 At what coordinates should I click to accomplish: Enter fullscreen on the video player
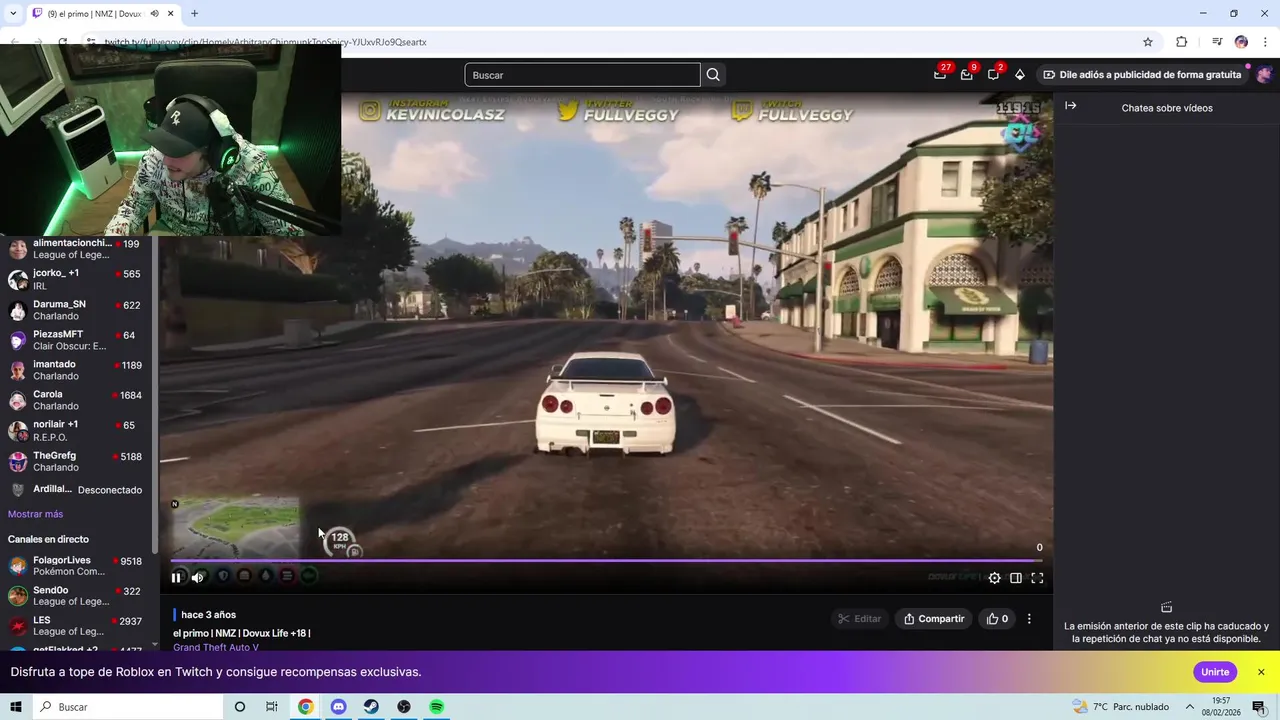[1037, 578]
